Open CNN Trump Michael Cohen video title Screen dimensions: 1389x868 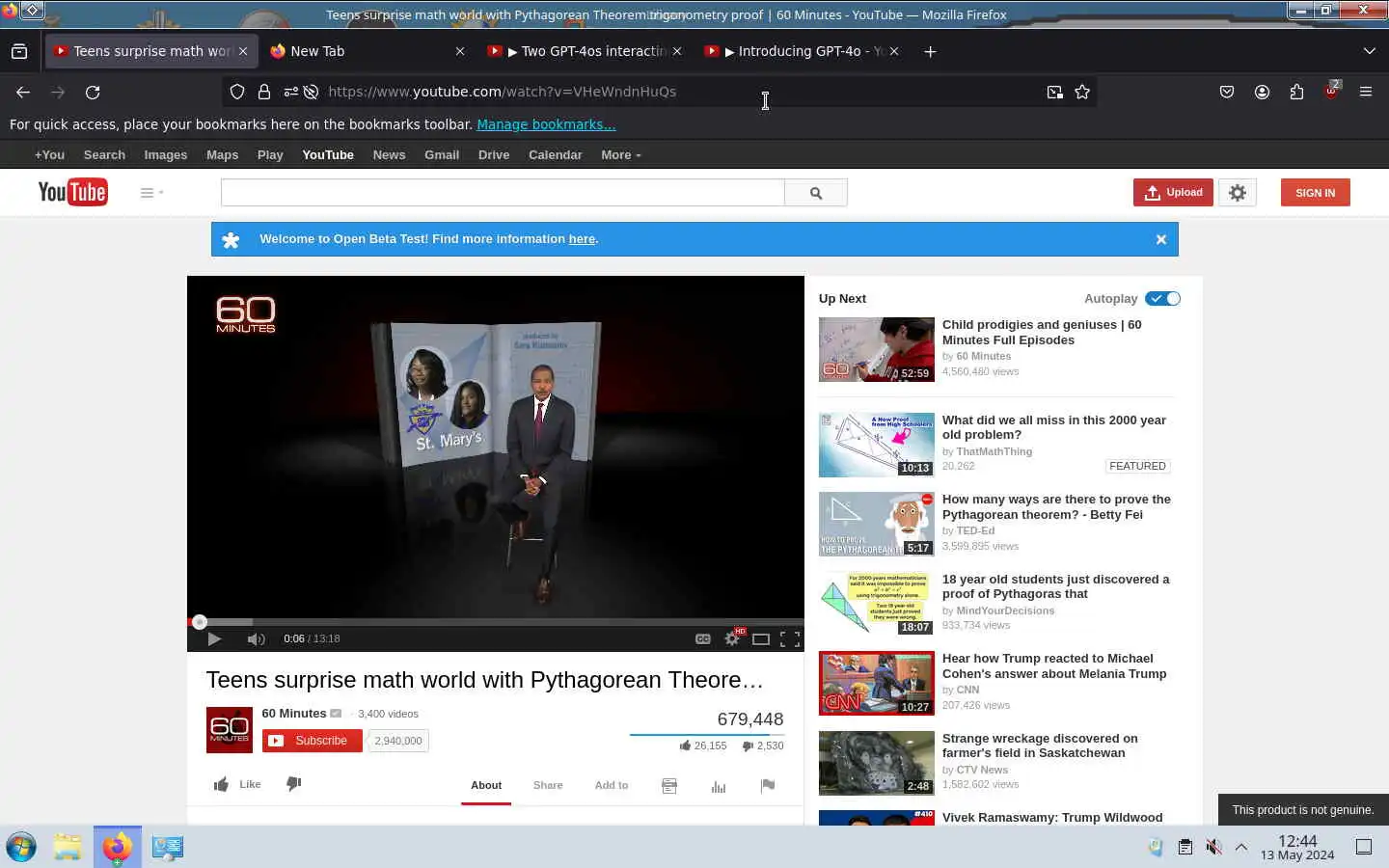(1054, 665)
